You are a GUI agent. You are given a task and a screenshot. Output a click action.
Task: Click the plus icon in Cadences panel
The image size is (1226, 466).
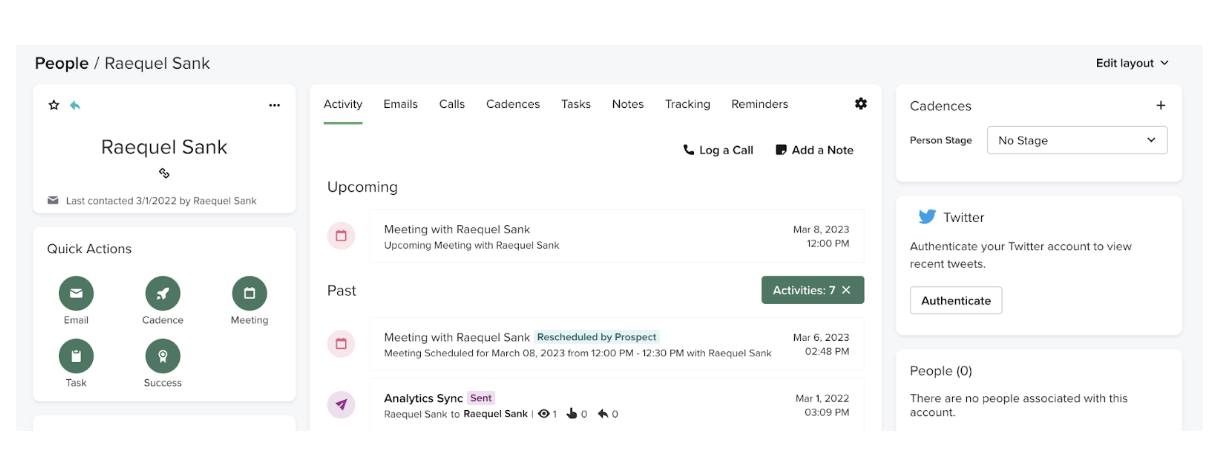pos(1161,105)
